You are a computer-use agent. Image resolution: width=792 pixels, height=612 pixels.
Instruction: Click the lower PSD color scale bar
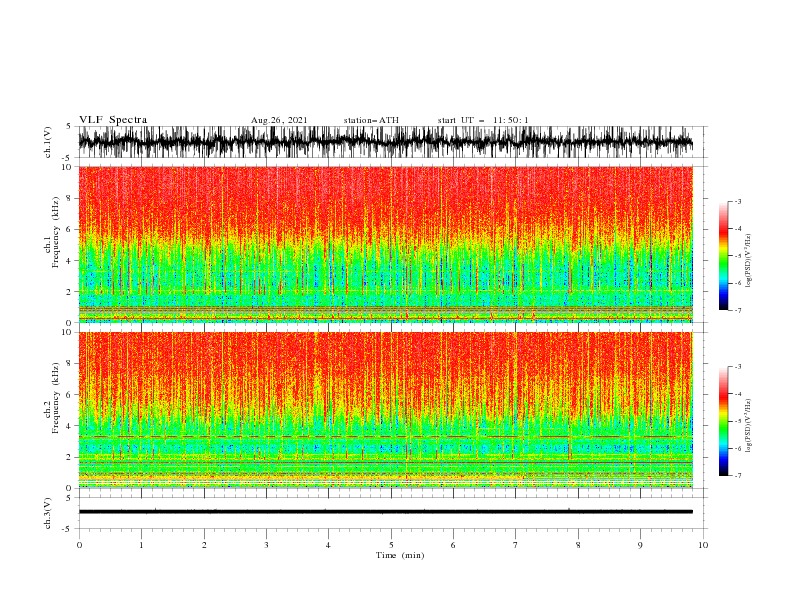(723, 421)
